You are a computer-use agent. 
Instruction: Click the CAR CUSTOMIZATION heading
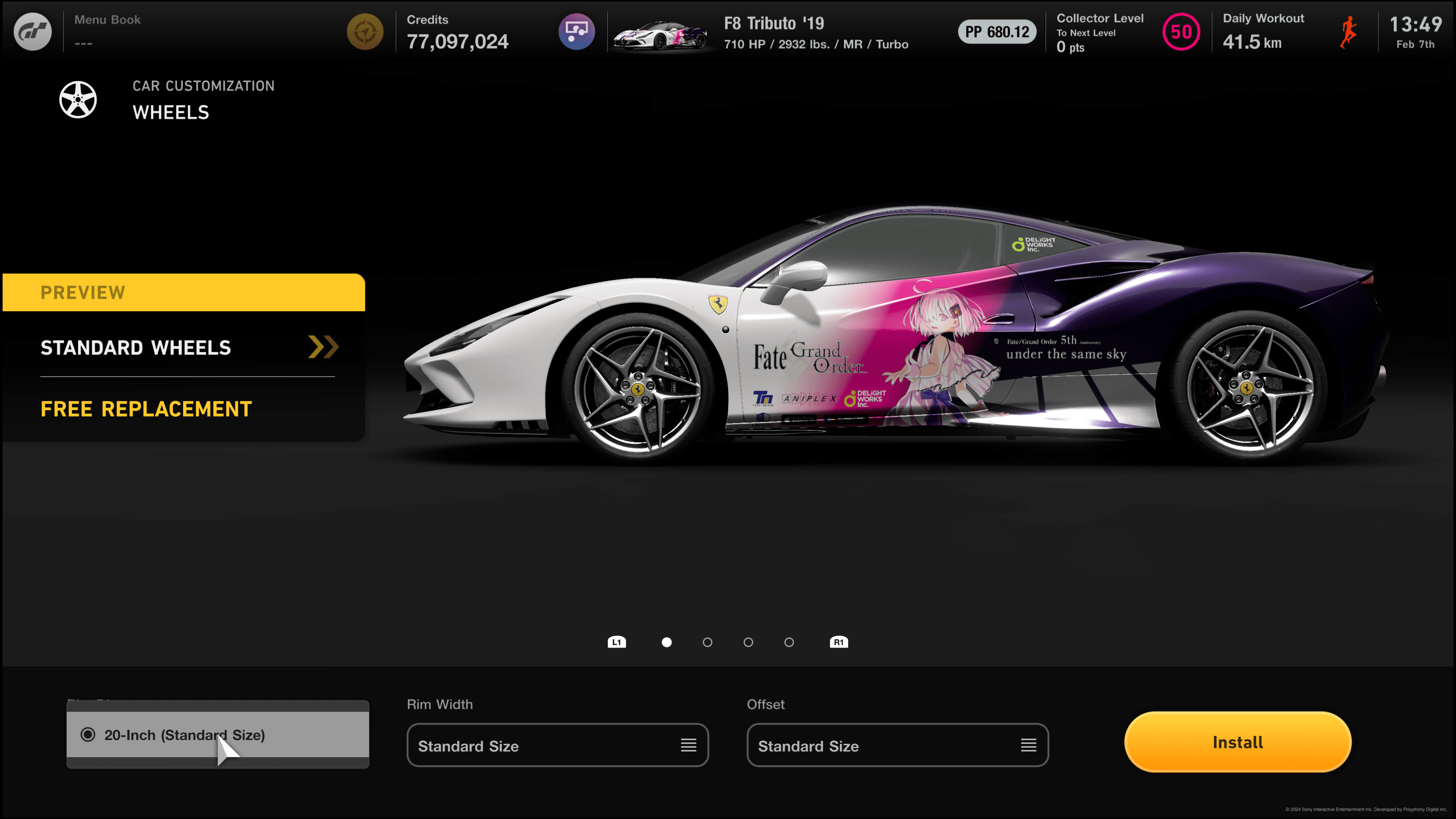[204, 86]
